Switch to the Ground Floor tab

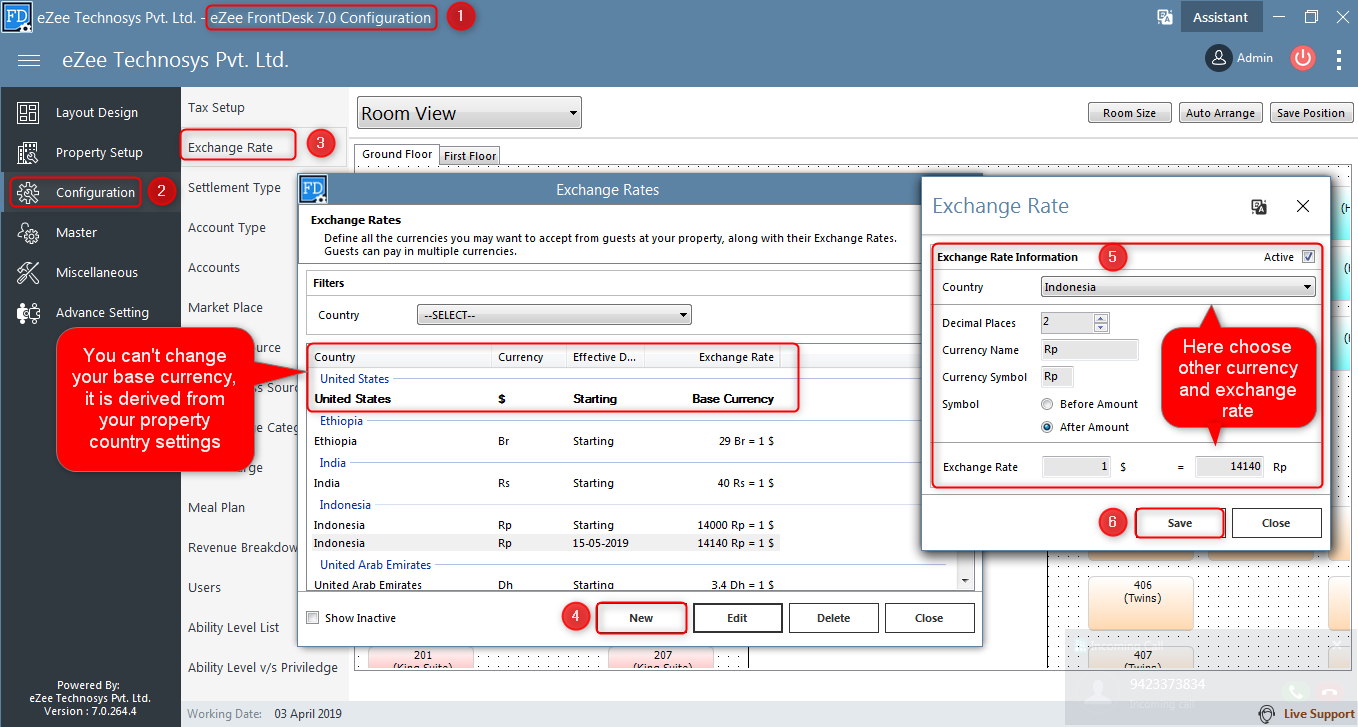[x=397, y=154]
